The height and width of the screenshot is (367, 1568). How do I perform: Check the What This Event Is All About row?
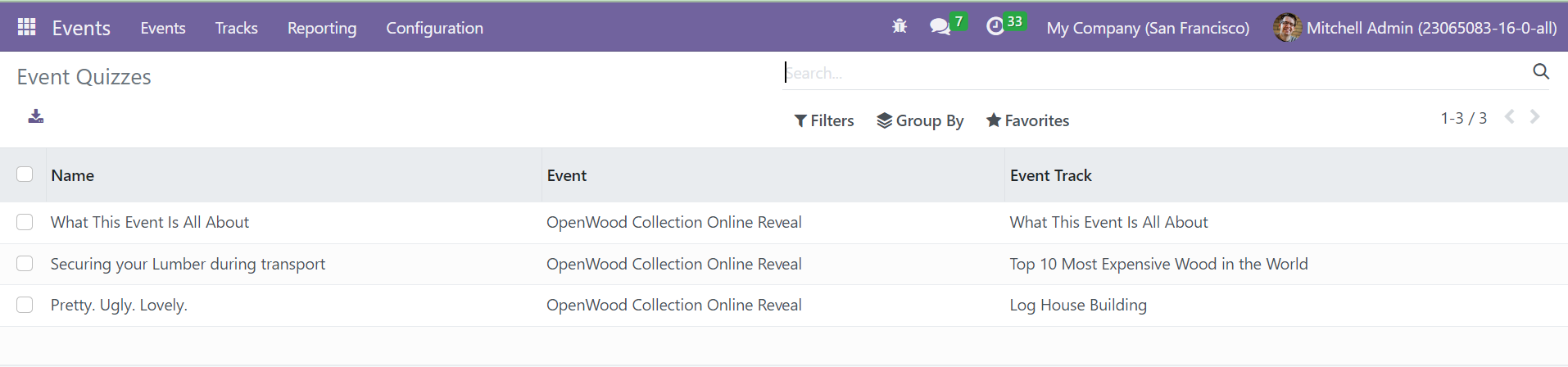click(x=25, y=222)
